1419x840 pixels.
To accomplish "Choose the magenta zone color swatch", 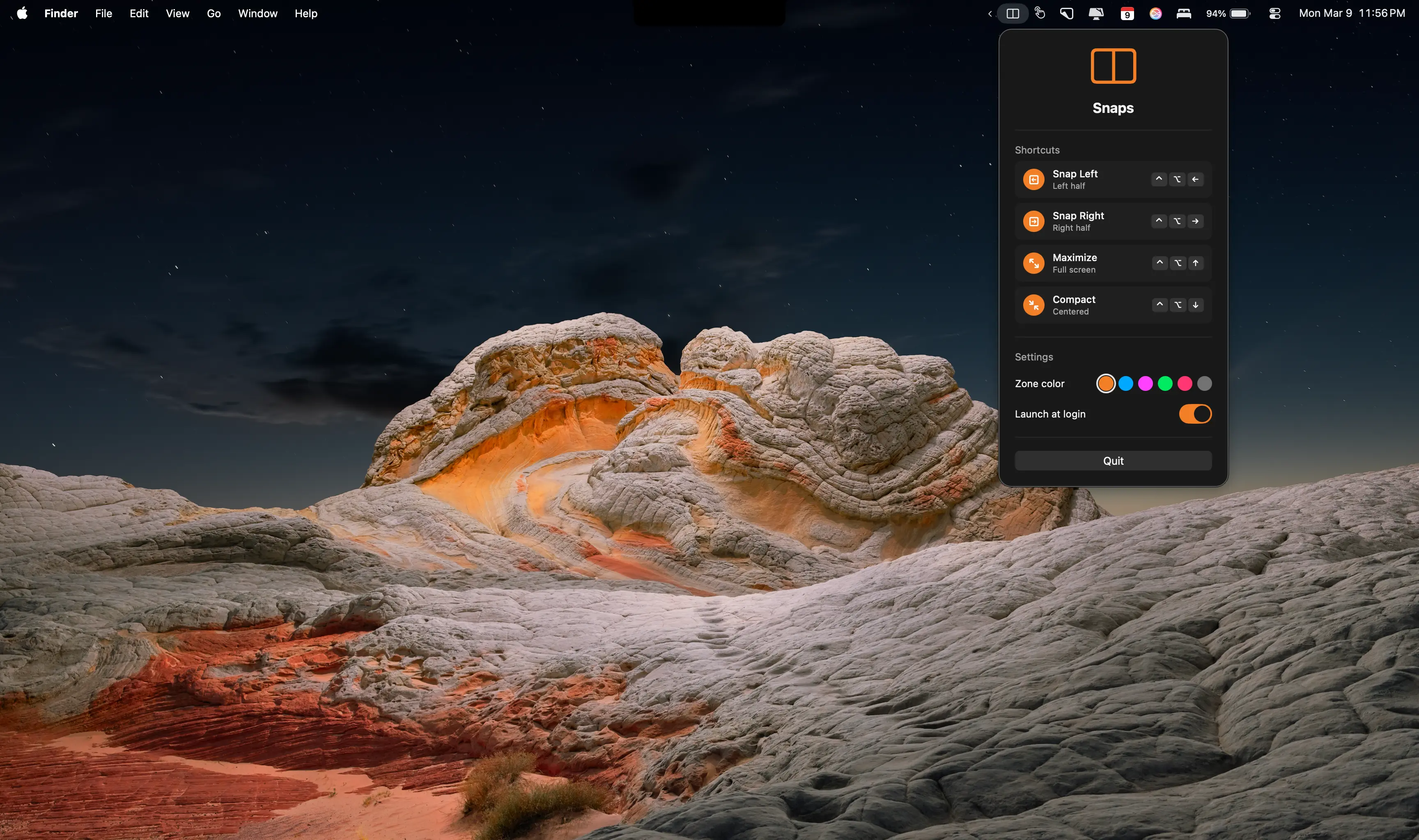I will [x=1145, y=384].
